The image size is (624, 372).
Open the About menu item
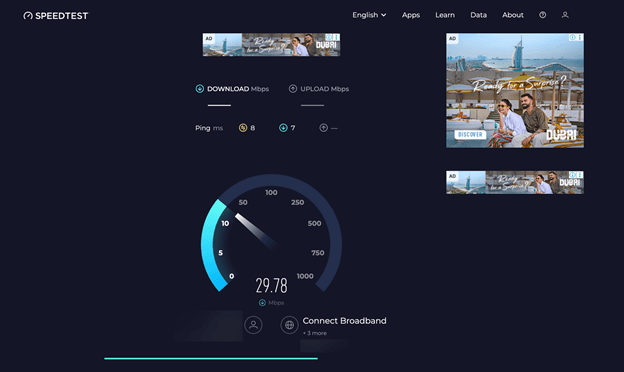[x=513, y=15]
